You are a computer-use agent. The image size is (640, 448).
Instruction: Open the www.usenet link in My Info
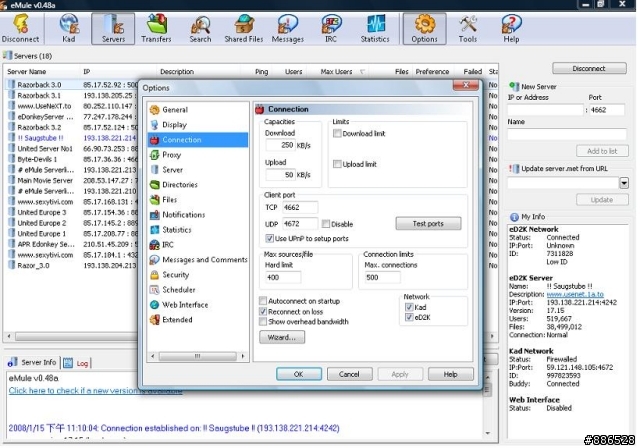pyautogui.click(x=575, y=294)
